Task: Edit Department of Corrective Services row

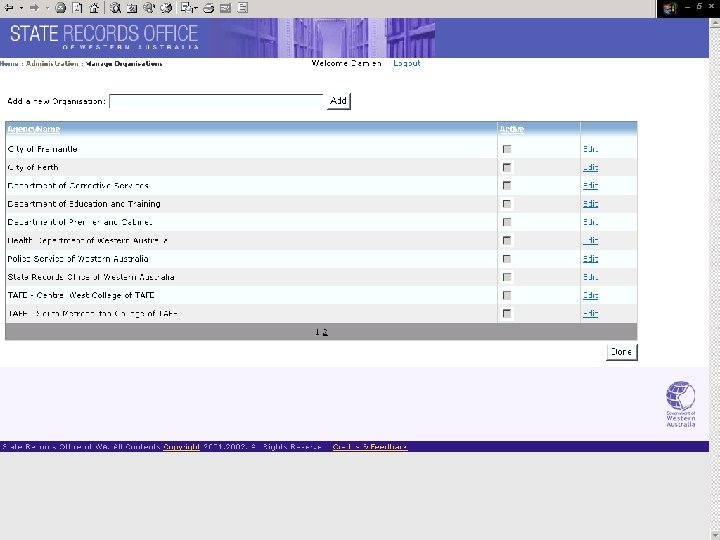Action: point(591,186)
